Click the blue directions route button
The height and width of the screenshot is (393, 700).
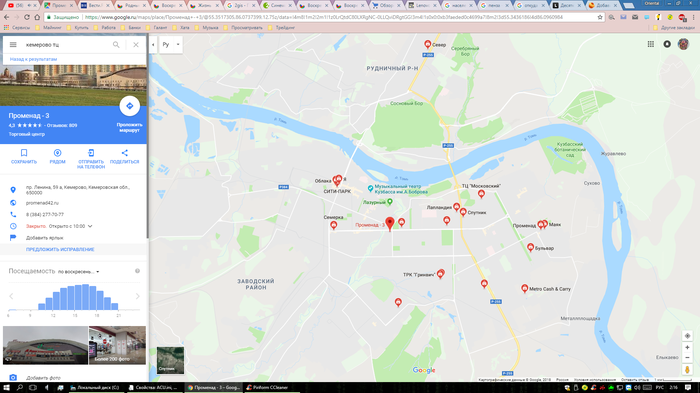(129, 106)
